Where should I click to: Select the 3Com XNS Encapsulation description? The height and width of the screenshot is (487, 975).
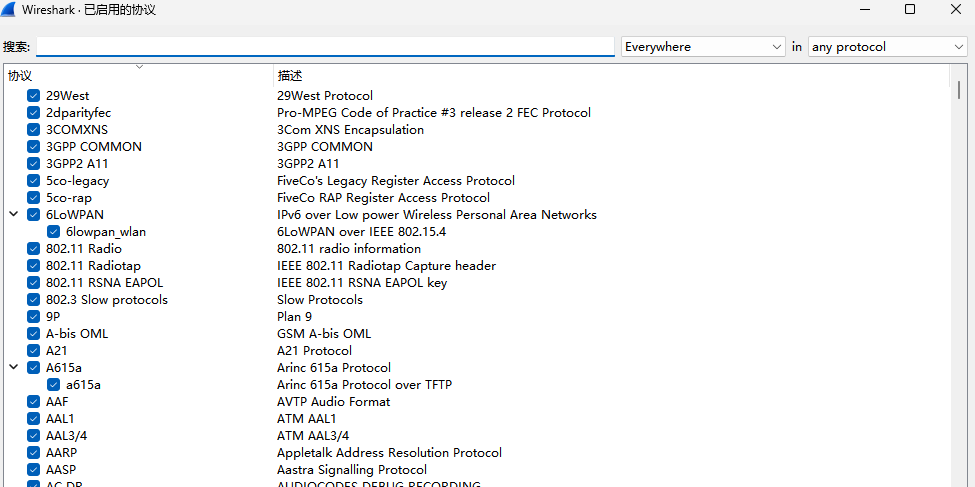350,130
